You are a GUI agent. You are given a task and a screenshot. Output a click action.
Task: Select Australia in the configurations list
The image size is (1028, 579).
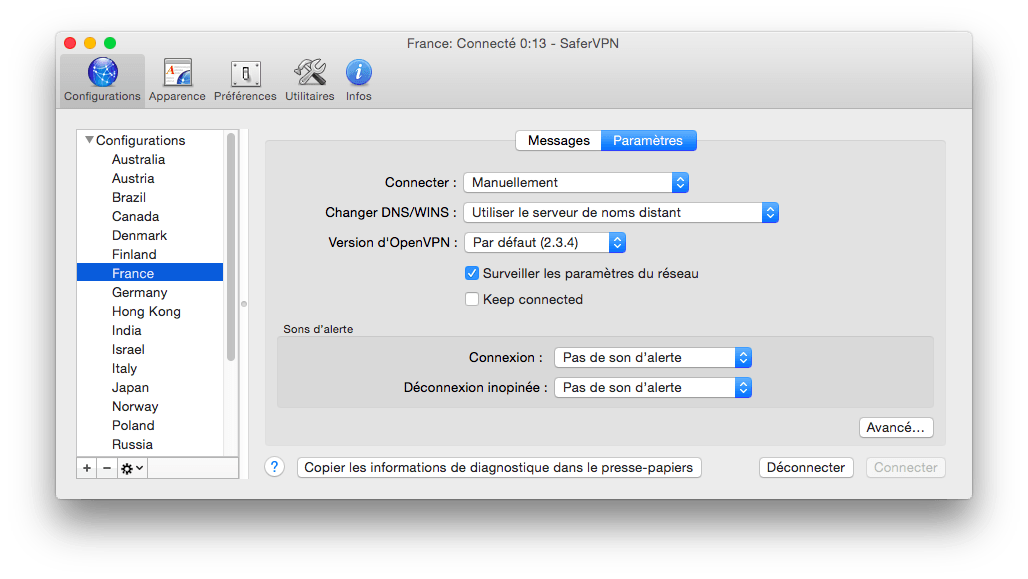tap(150, 159)
